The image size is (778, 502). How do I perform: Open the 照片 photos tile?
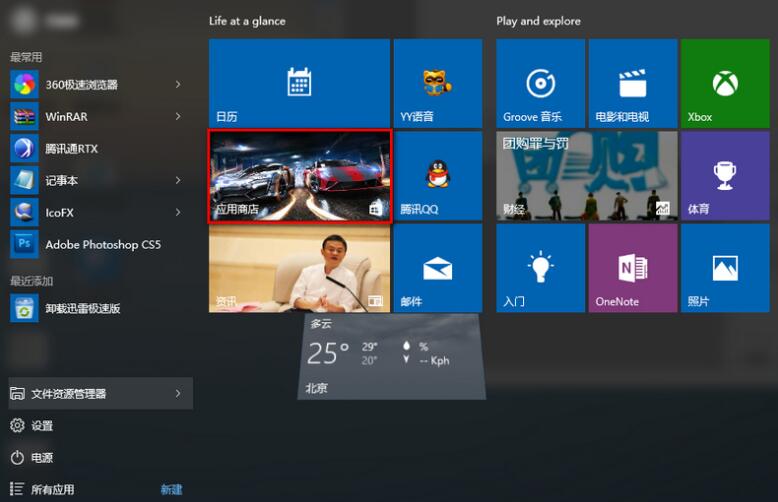click(x=725, y=268)
